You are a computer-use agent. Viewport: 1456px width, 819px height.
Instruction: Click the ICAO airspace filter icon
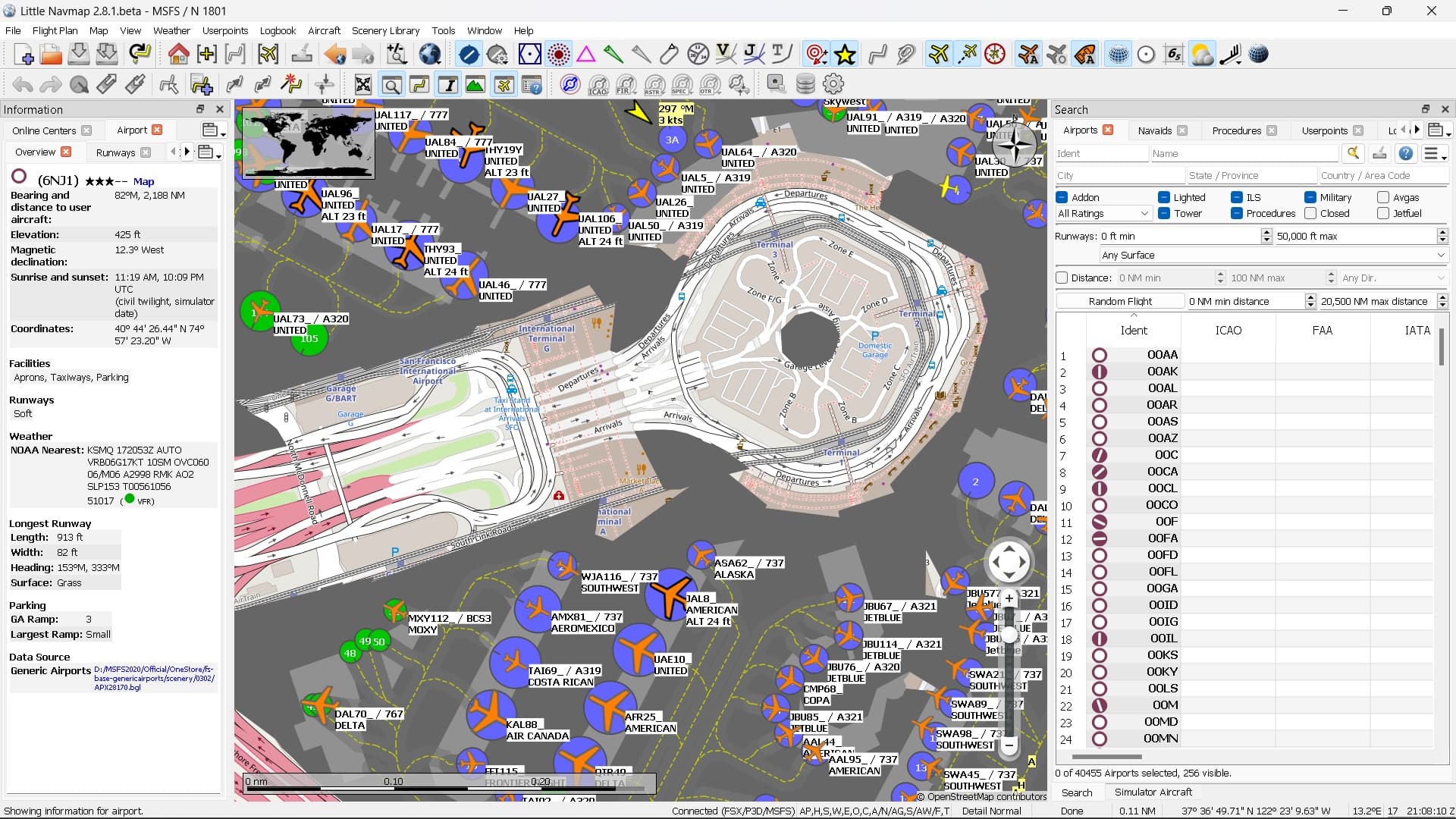click(598, 84)
